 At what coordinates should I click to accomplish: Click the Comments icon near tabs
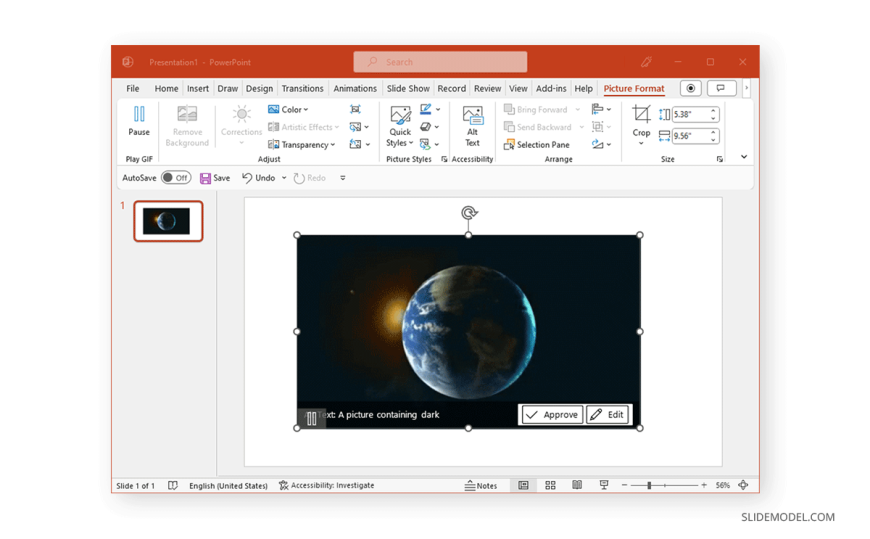coord(721,88)
